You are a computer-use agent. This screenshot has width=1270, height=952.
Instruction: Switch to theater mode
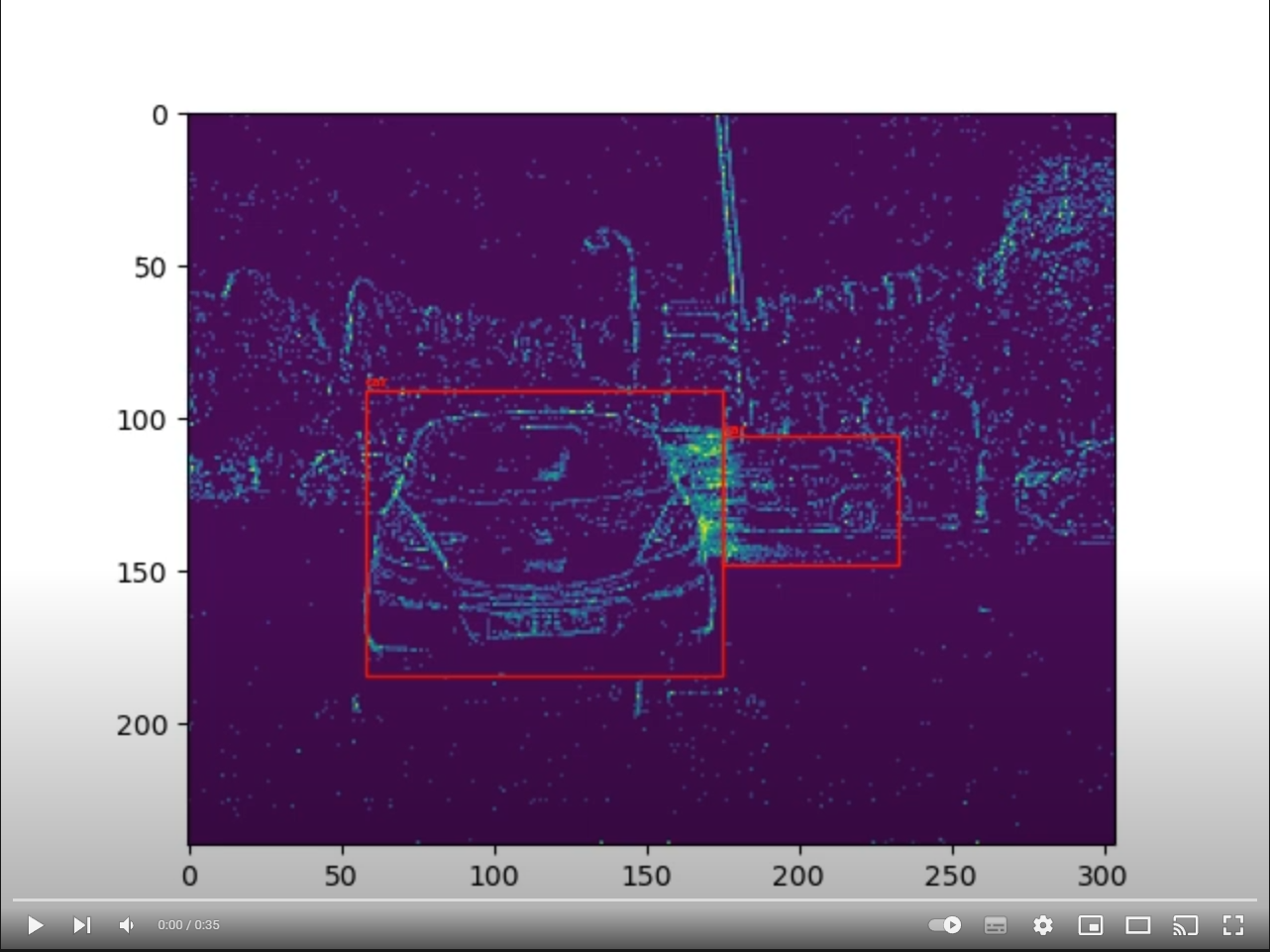tap(1138, 925)
